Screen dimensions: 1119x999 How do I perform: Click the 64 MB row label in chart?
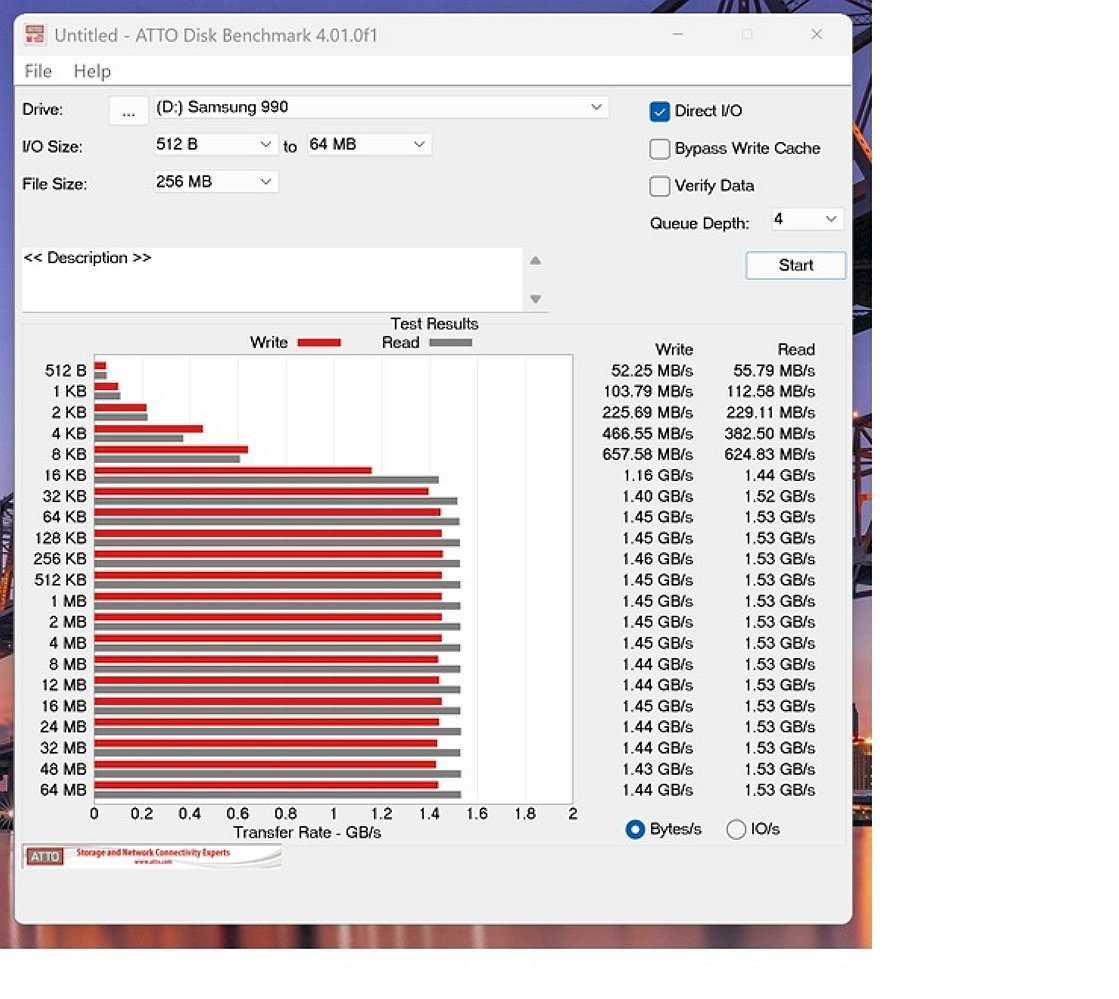click(x=64, y=791)
